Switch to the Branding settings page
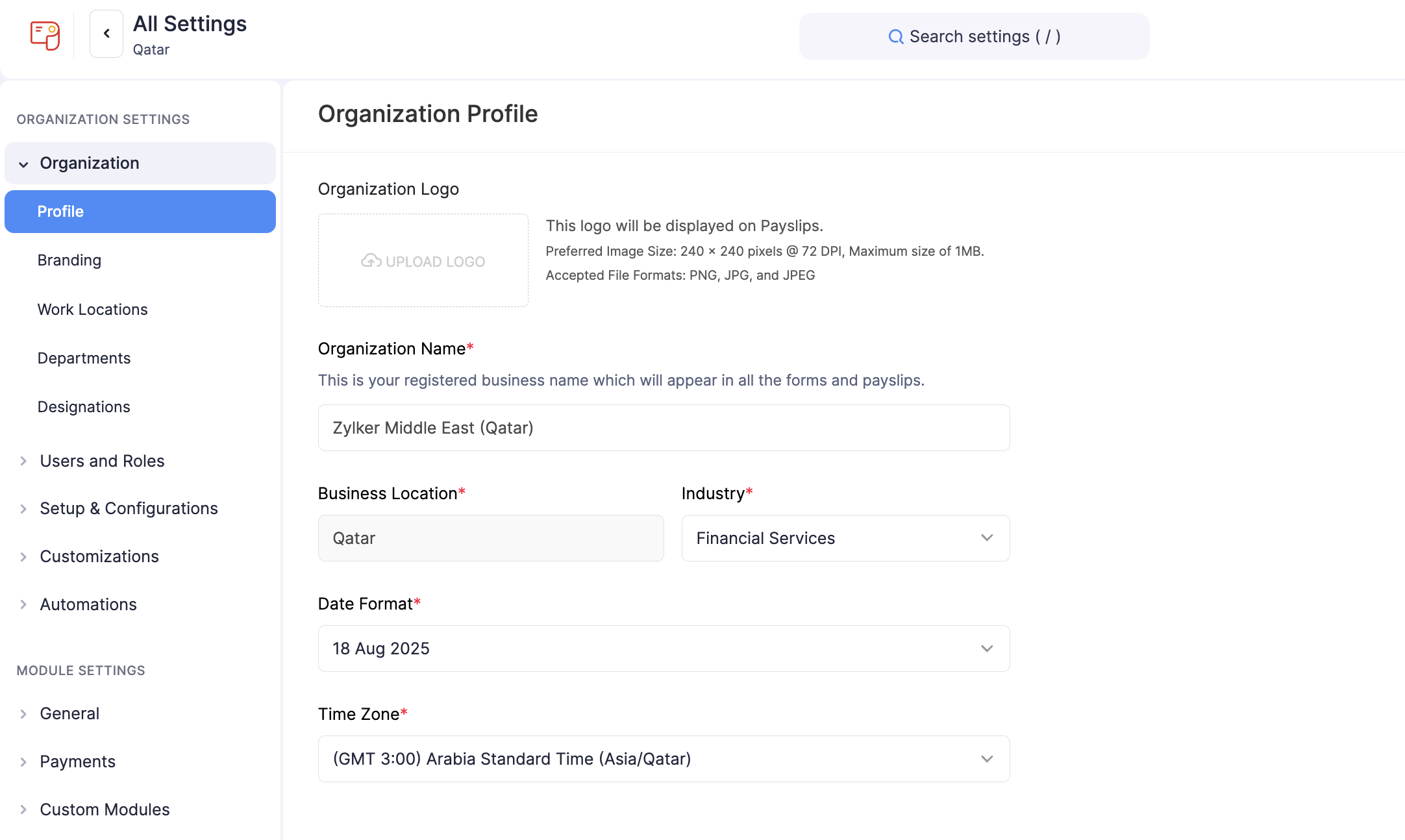This screenshot has width=1405, height=840. click(69, 260)
